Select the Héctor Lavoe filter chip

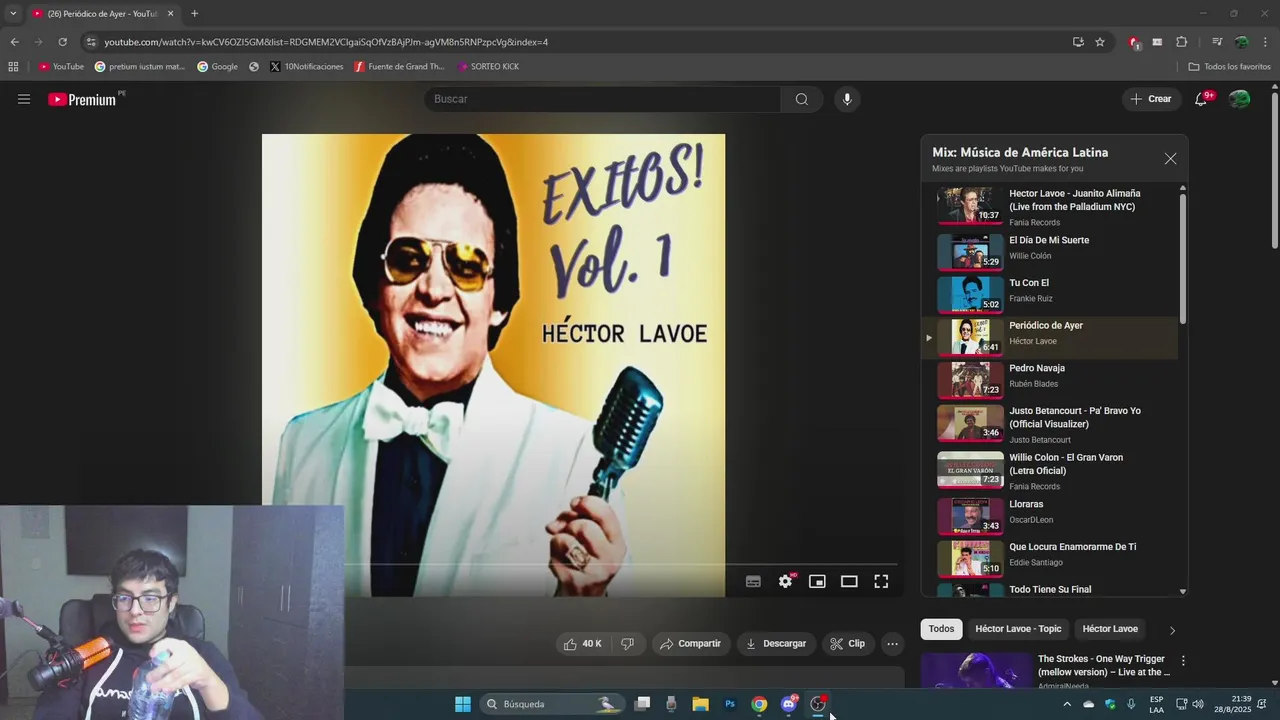pyautogui.click(x=1110, y=629)
